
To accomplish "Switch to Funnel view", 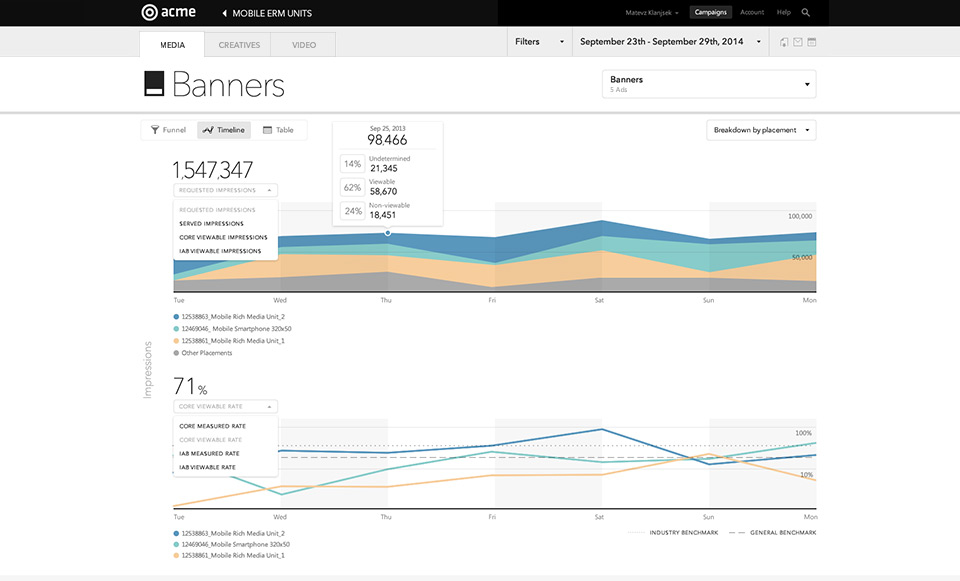I will coord(168,130).
